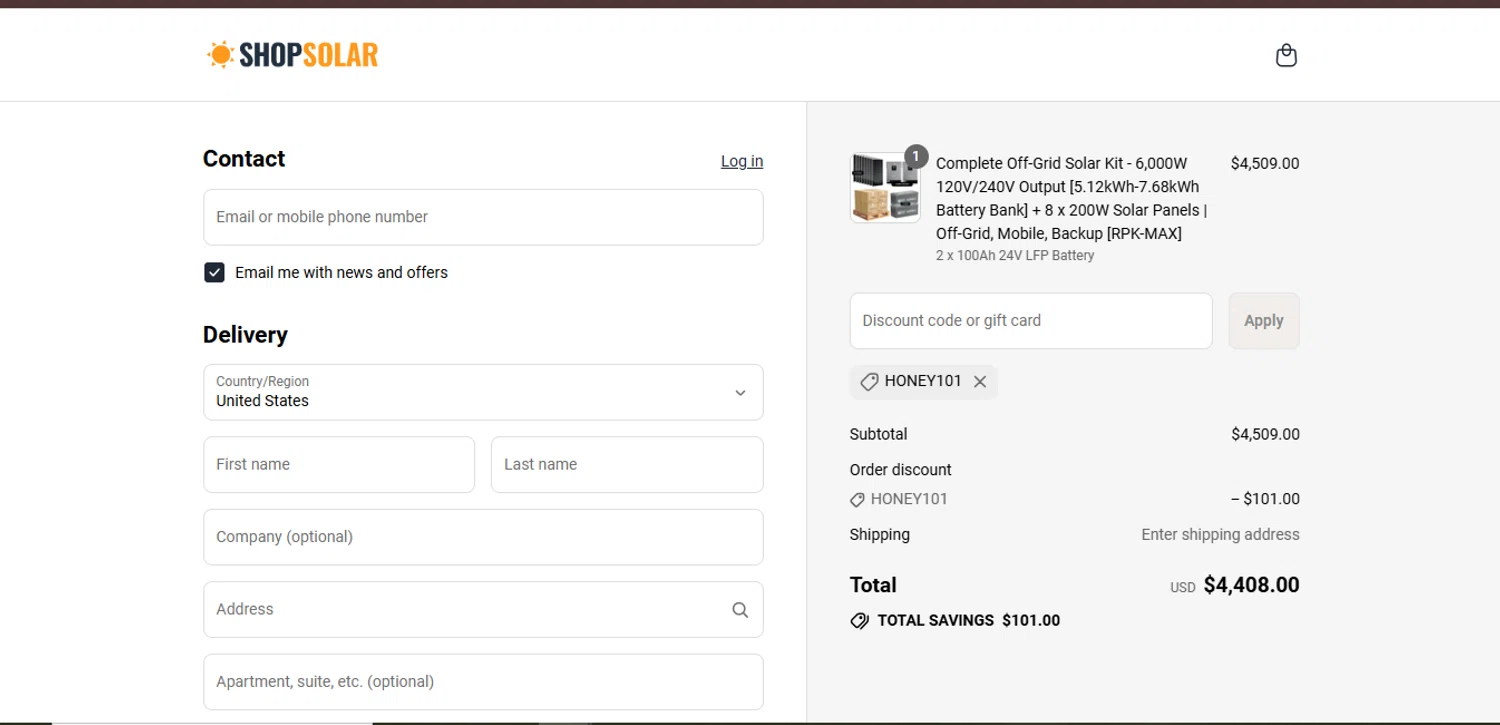Click the ShopSolar logo
The image size is (1500, 725).
(293, 54)
